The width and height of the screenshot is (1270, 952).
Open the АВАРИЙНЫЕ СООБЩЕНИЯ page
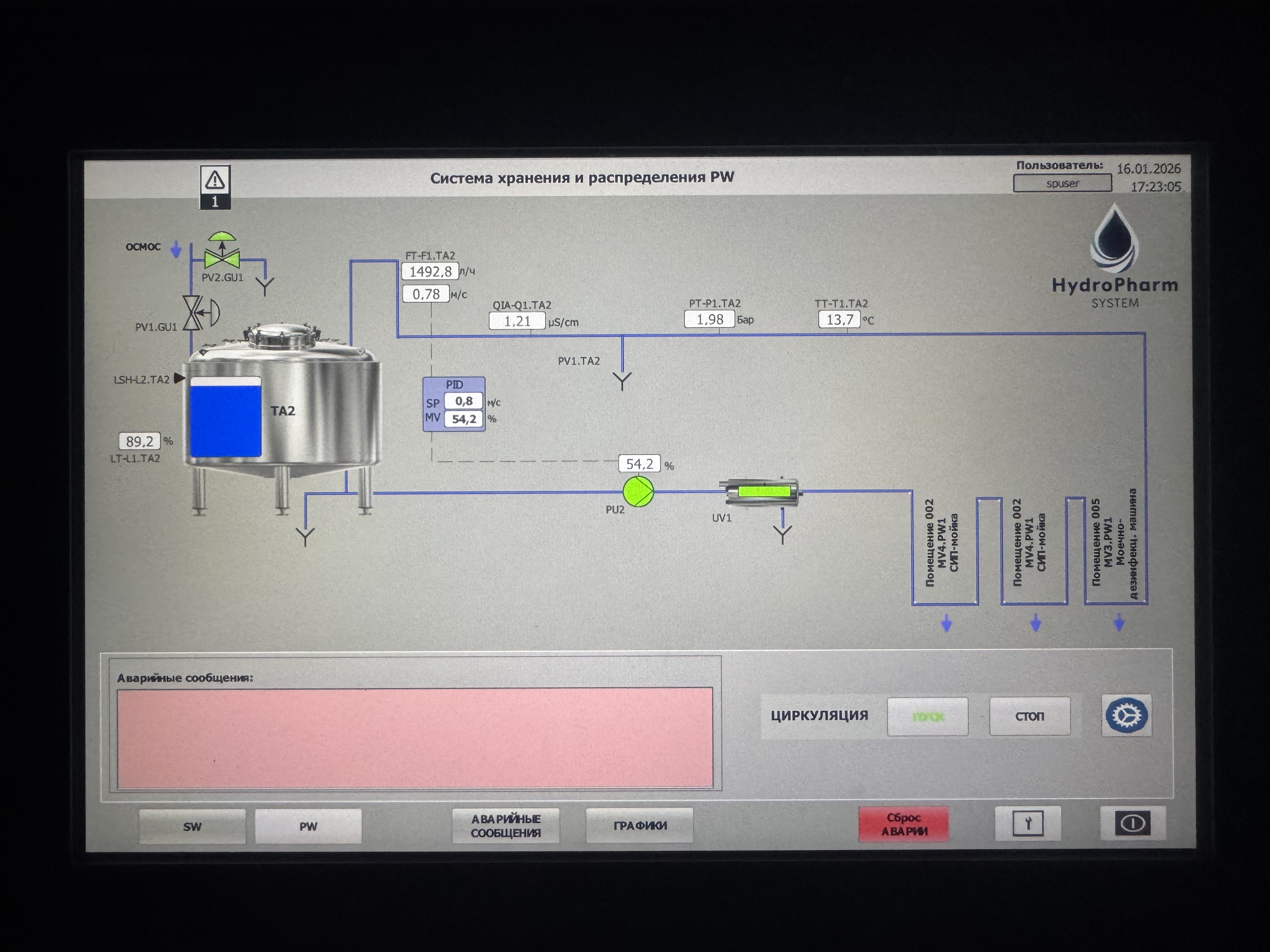coord(505,826)
